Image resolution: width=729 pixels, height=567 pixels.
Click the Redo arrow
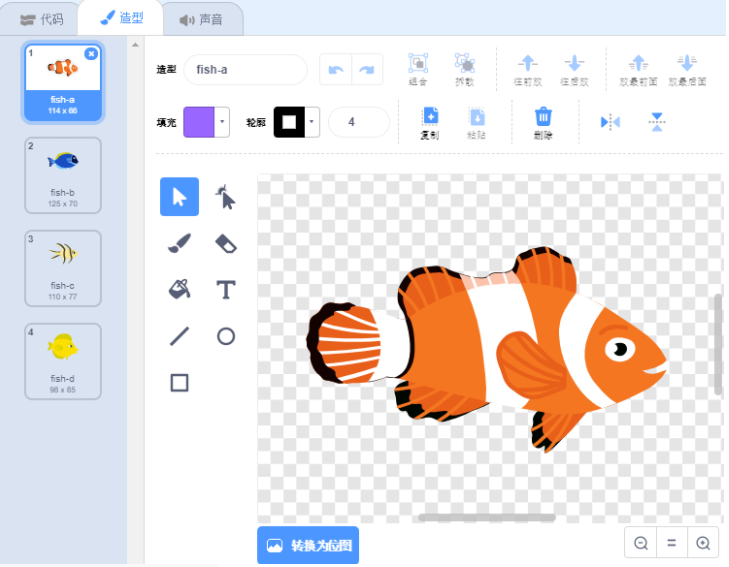[367, 70]
